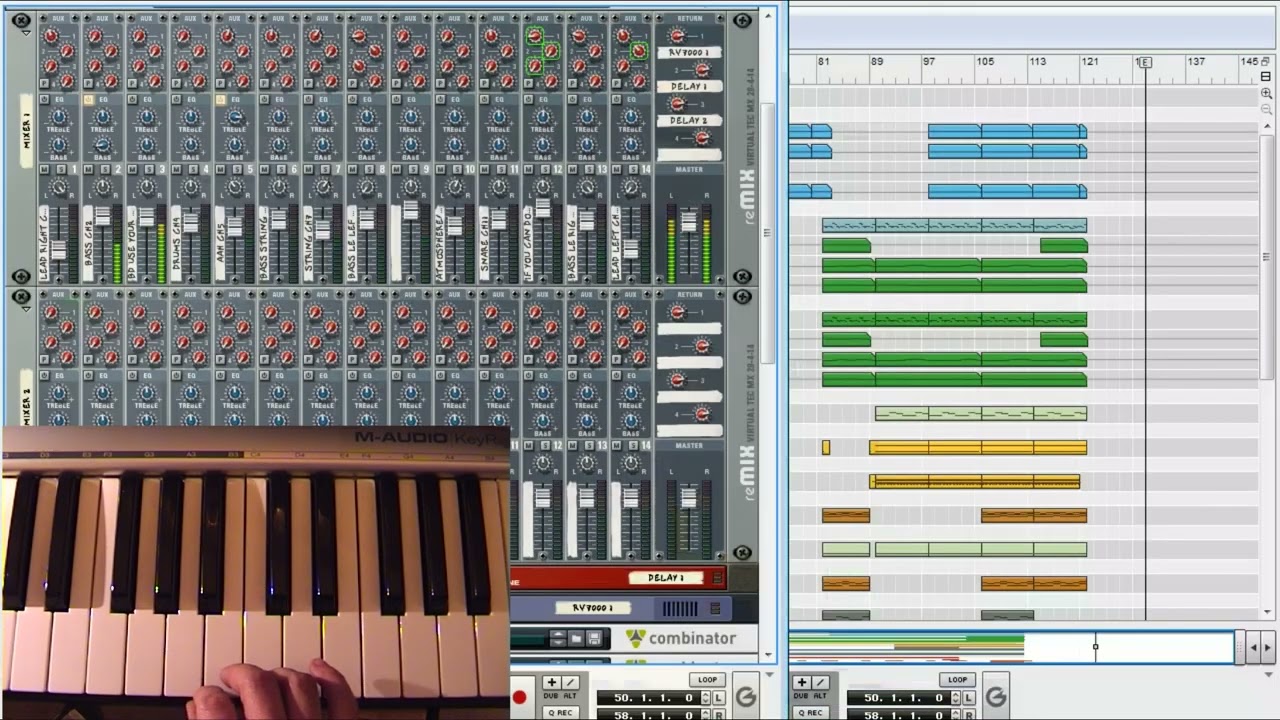This screenshot has height=720, width=1280.
Task: Mute channel 5 in Mixer 1
Action: pyautogui.click(x=220, y=170)
